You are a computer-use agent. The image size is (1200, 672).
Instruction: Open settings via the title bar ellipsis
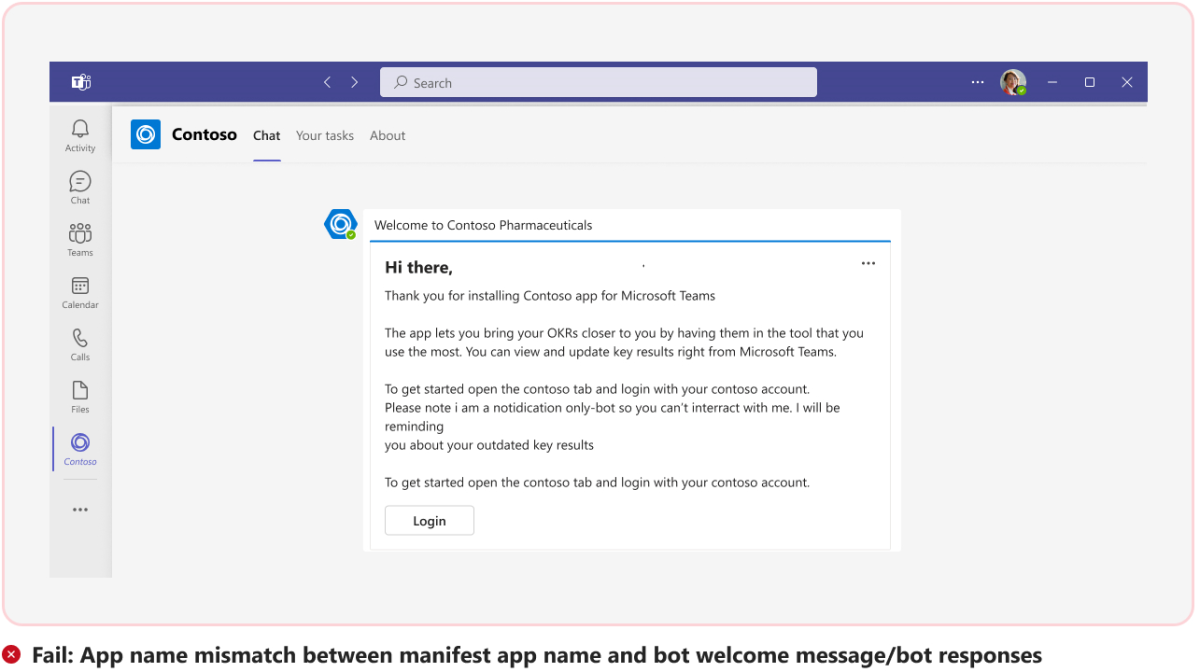pos(977,82)
